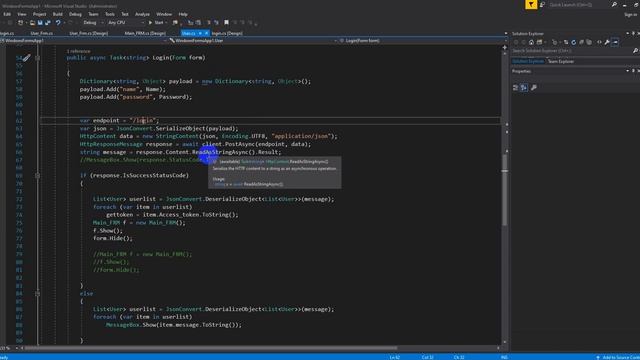Screen dimensions: 640x360
Task: Switch to the Team Explorer tab
Action: (x=560, y=61)
